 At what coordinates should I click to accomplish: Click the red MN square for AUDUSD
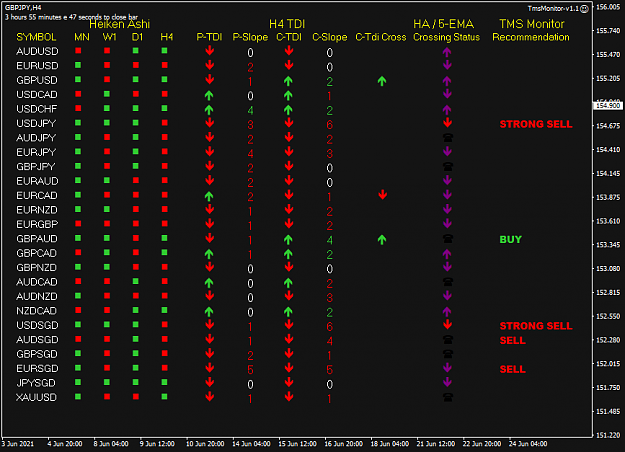pyautogui.click(x=78, y=51)
